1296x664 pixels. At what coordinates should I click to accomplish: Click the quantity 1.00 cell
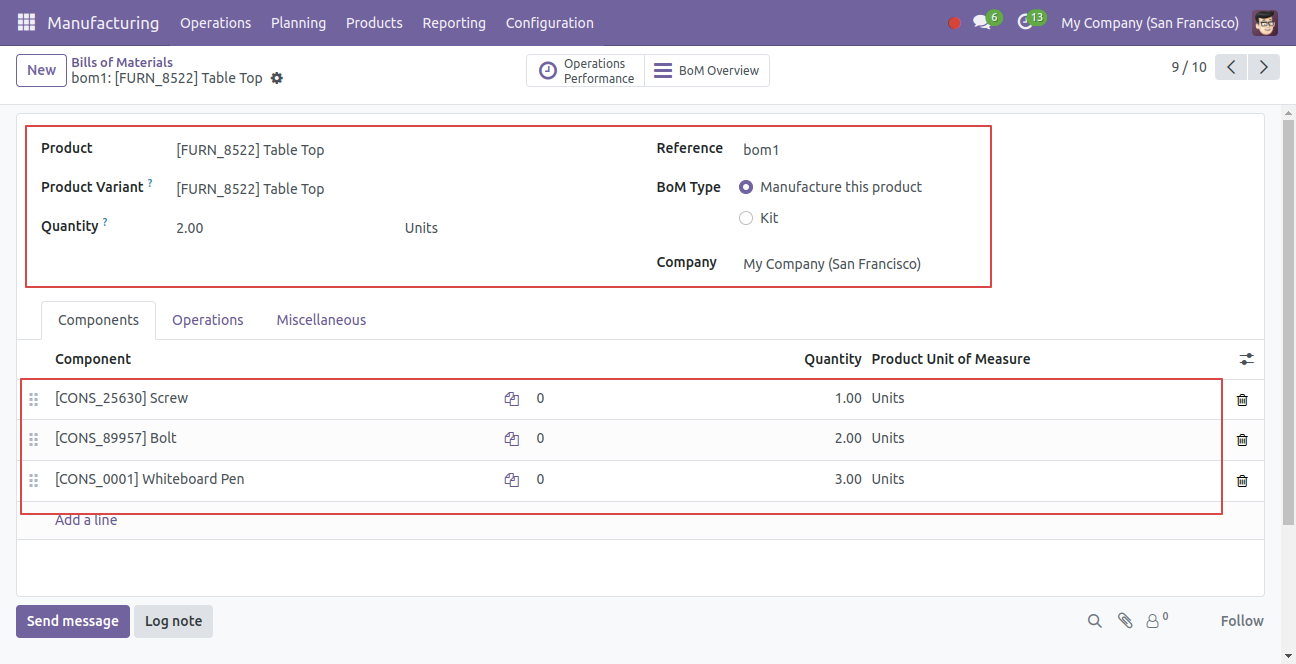[x=848, y=398]
